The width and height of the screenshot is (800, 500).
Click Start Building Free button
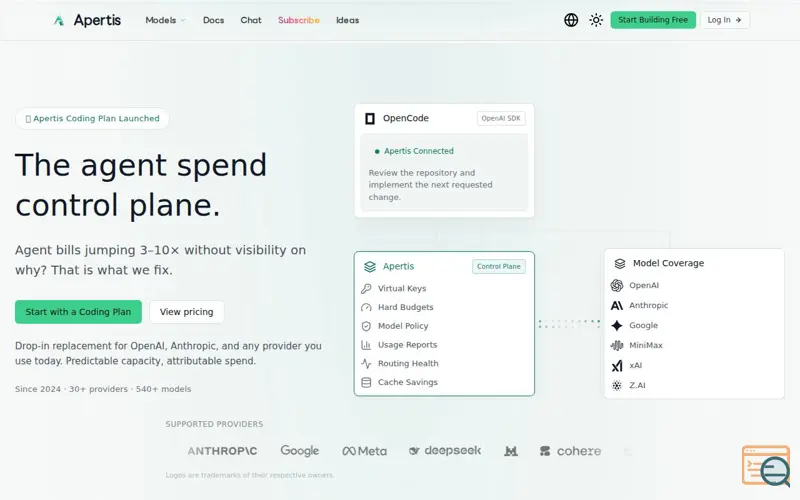[x=653, y=20]
